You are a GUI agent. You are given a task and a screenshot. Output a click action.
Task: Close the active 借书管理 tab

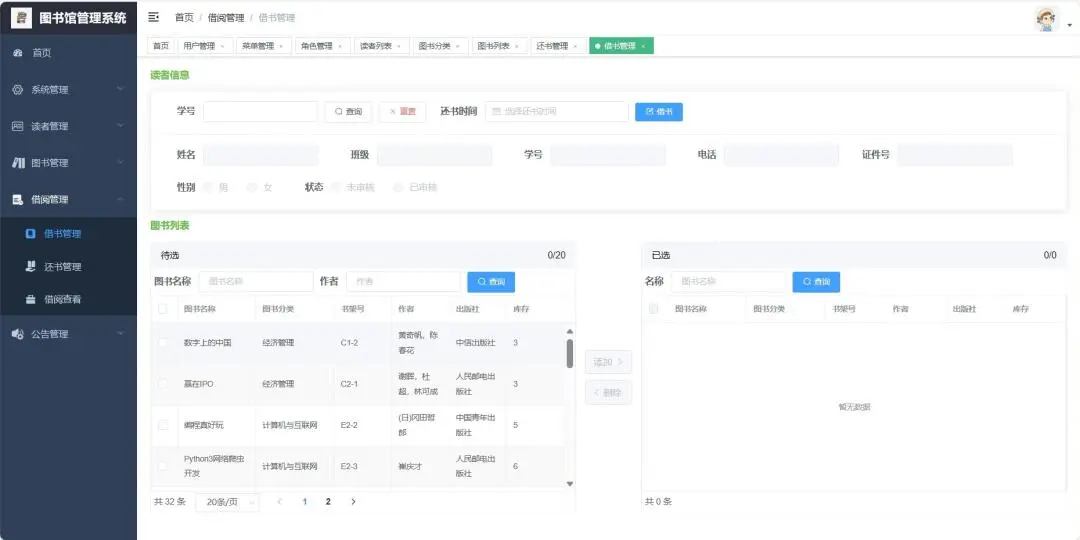click(x=643, y=46)
